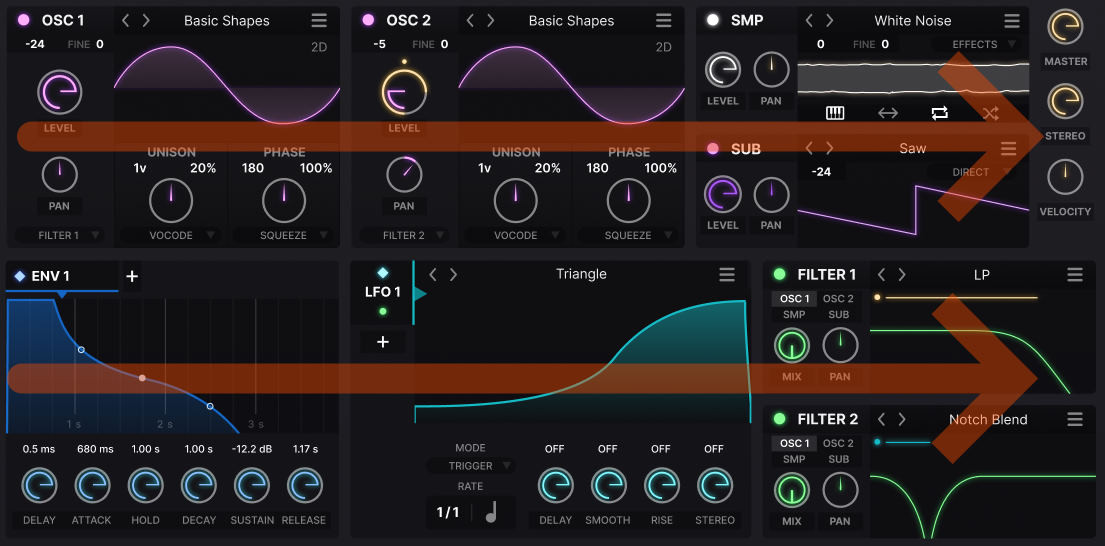
Task: Disable the FILTER 2 power toggle
Action: tap(780, 420)
